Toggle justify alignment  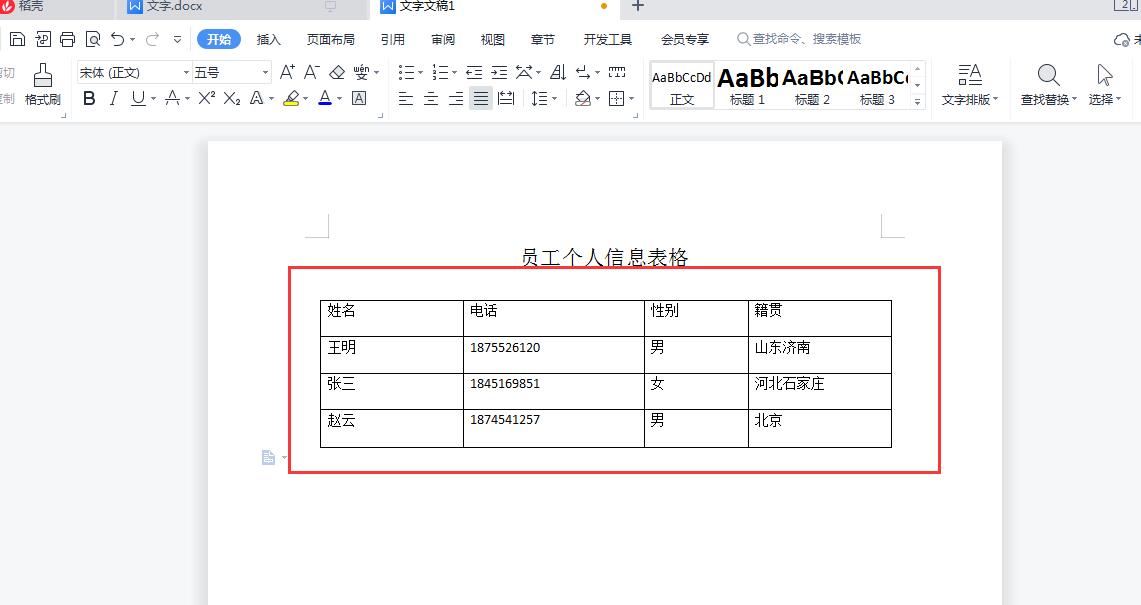click(481, 98)
